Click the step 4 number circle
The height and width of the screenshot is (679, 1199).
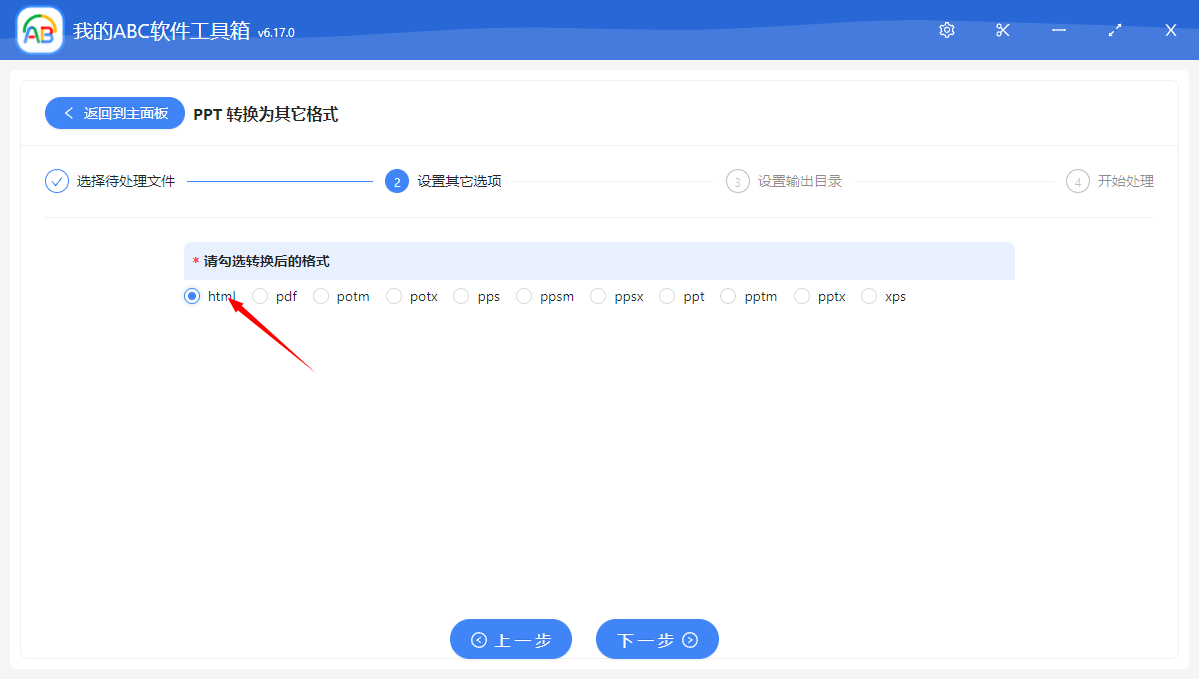[x=1078, y=181]
